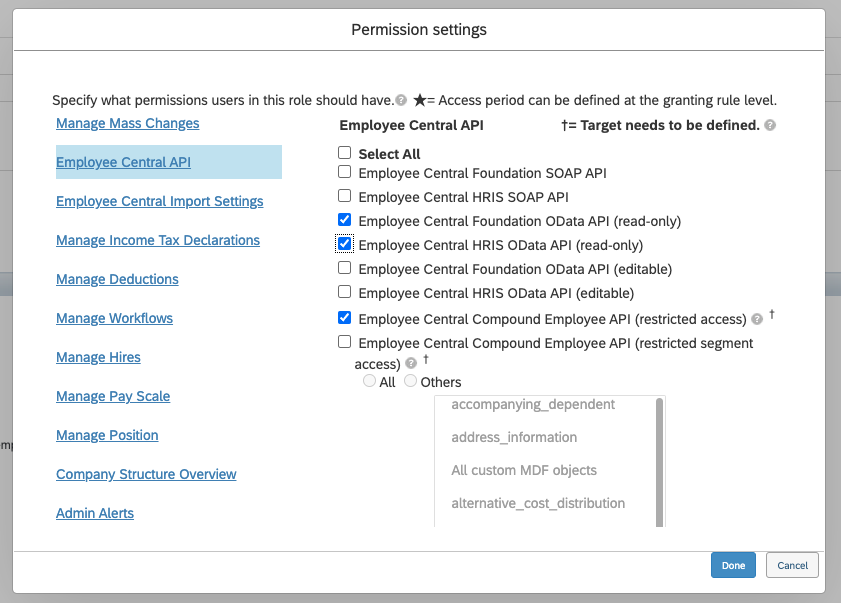This screenshot has height=603, width=841.
Task: Click help icon after 'should have' text
Action: tap(401, 101)
